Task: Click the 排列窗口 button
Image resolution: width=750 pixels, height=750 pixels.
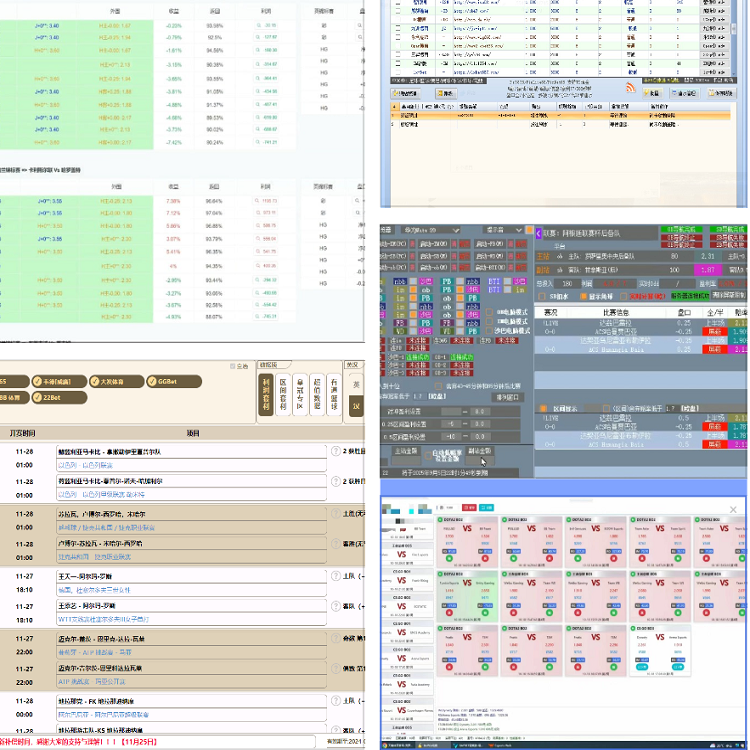Action: [507, 397]
